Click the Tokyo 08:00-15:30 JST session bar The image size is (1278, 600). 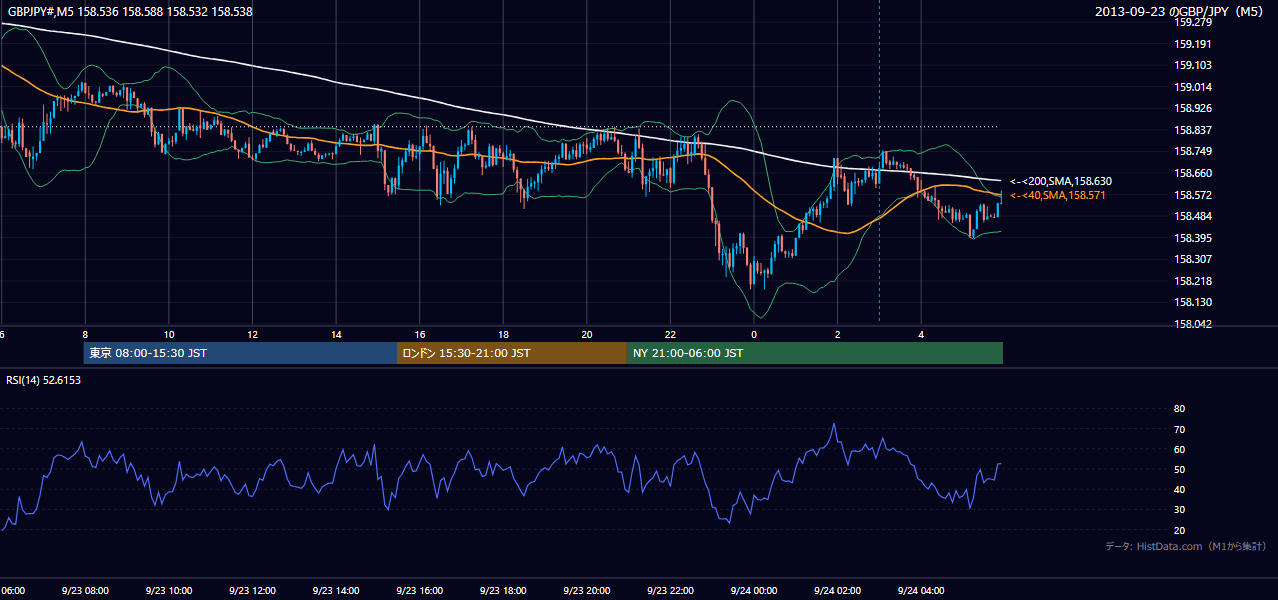tap(241, 353)
